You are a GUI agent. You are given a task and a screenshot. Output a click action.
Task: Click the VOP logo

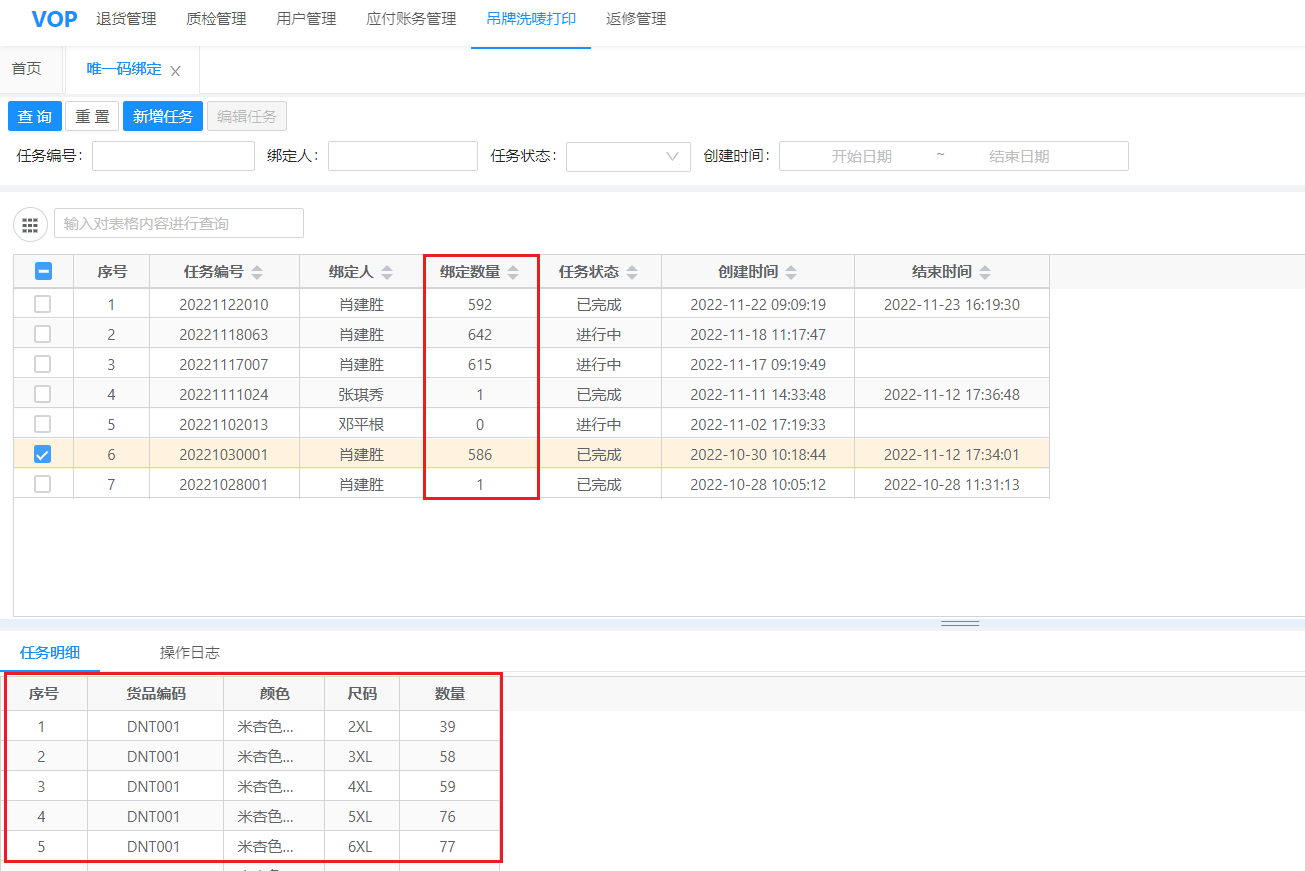click(x=54, y=19)
